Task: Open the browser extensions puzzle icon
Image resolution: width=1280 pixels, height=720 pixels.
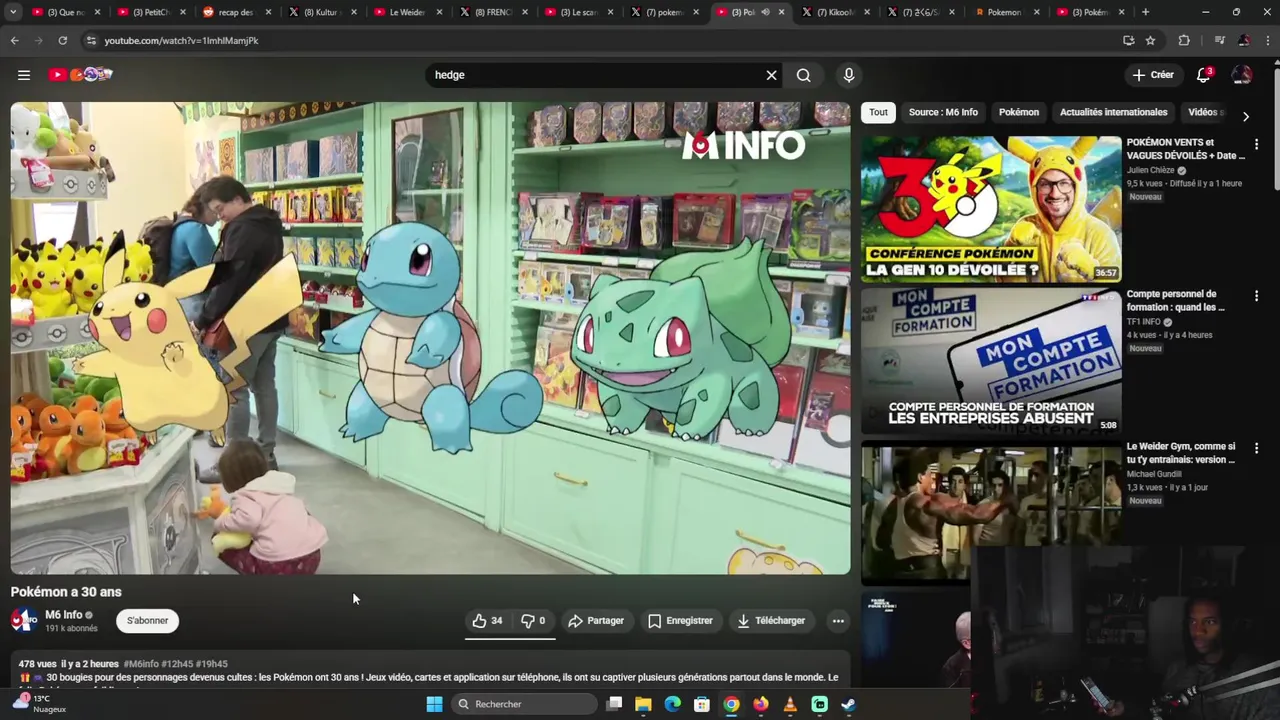Action: pos(1184,40)
